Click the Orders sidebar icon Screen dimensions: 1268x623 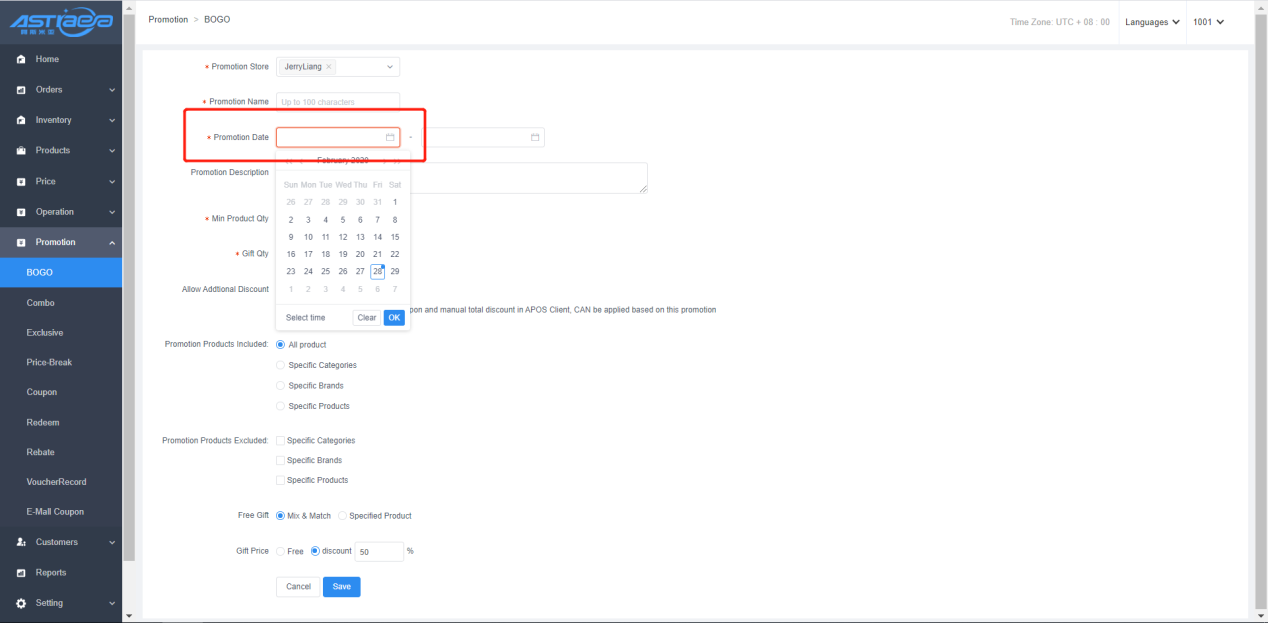pos(21,90)
